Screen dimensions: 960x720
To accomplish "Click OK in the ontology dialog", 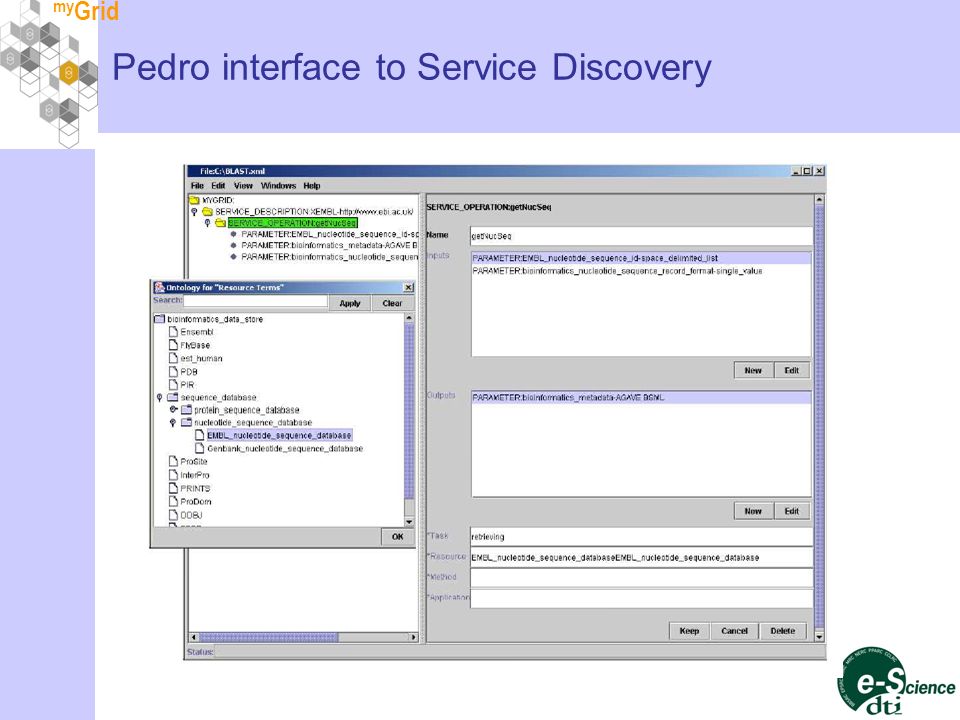I will coord(397,537).
